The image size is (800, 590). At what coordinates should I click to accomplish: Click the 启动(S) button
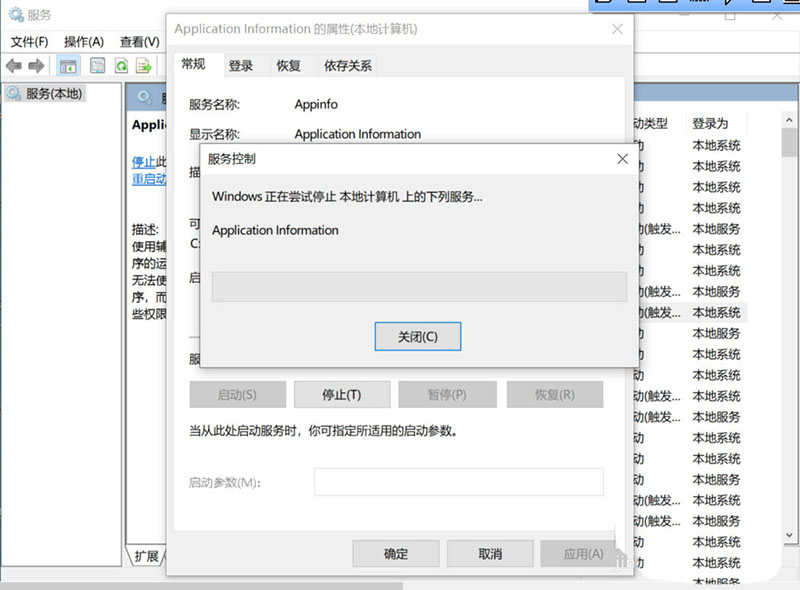click(x=237, y=395)
